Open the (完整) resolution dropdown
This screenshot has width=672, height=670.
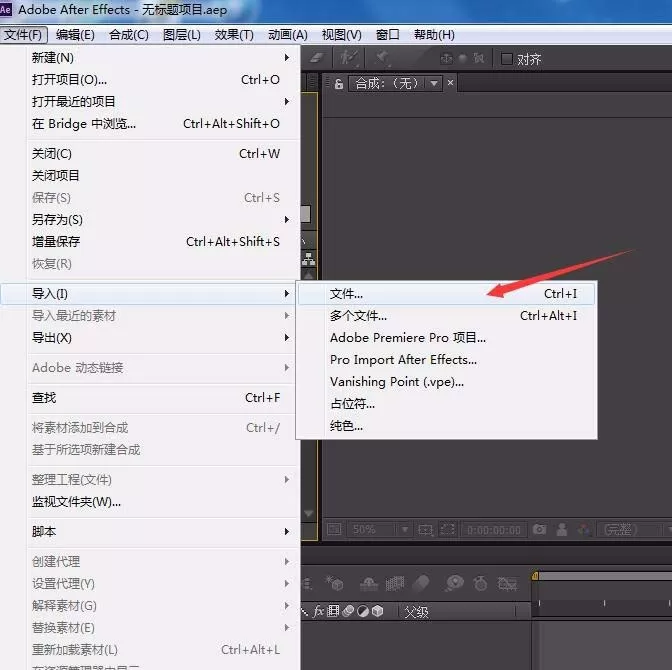pyautogui.click(x=632, y=530)
